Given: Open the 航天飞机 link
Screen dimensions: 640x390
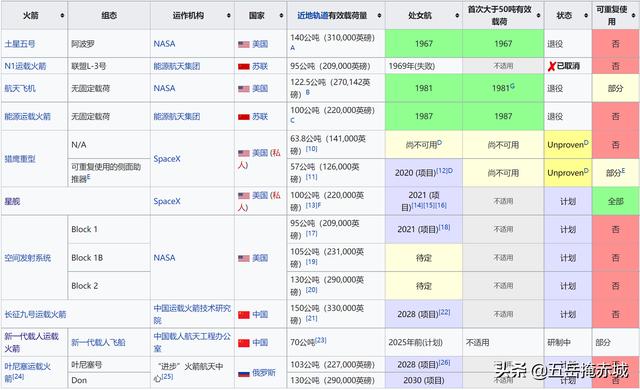Looking at the screenshot, I should (x=20, y=88).
